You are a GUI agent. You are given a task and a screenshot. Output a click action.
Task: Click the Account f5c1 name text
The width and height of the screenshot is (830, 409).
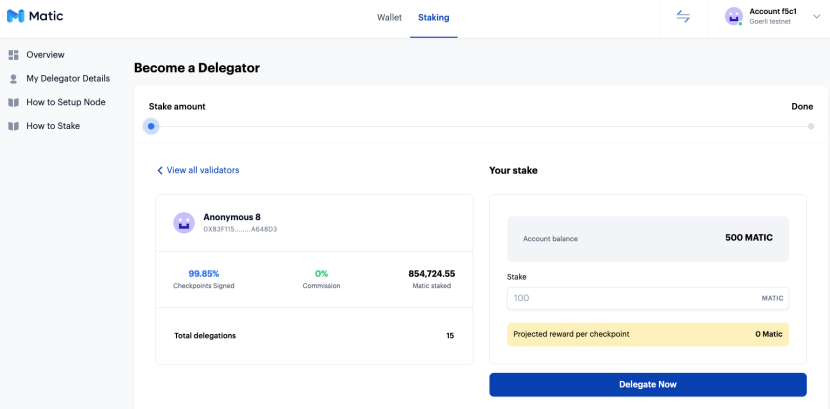coord(773,11)
